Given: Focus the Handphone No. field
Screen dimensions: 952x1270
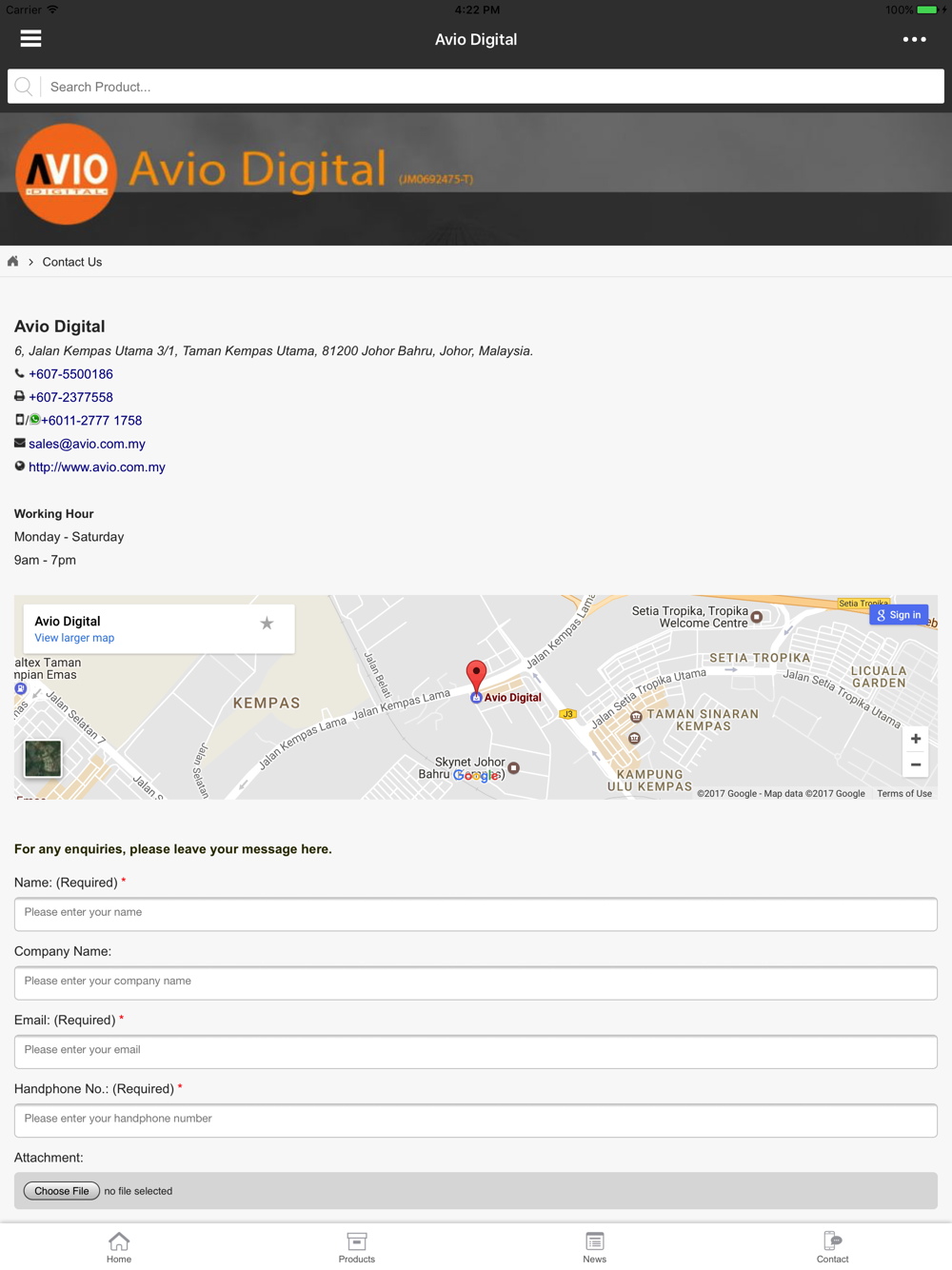Looking at the screenshot, I should click(x=476, y=1120).
